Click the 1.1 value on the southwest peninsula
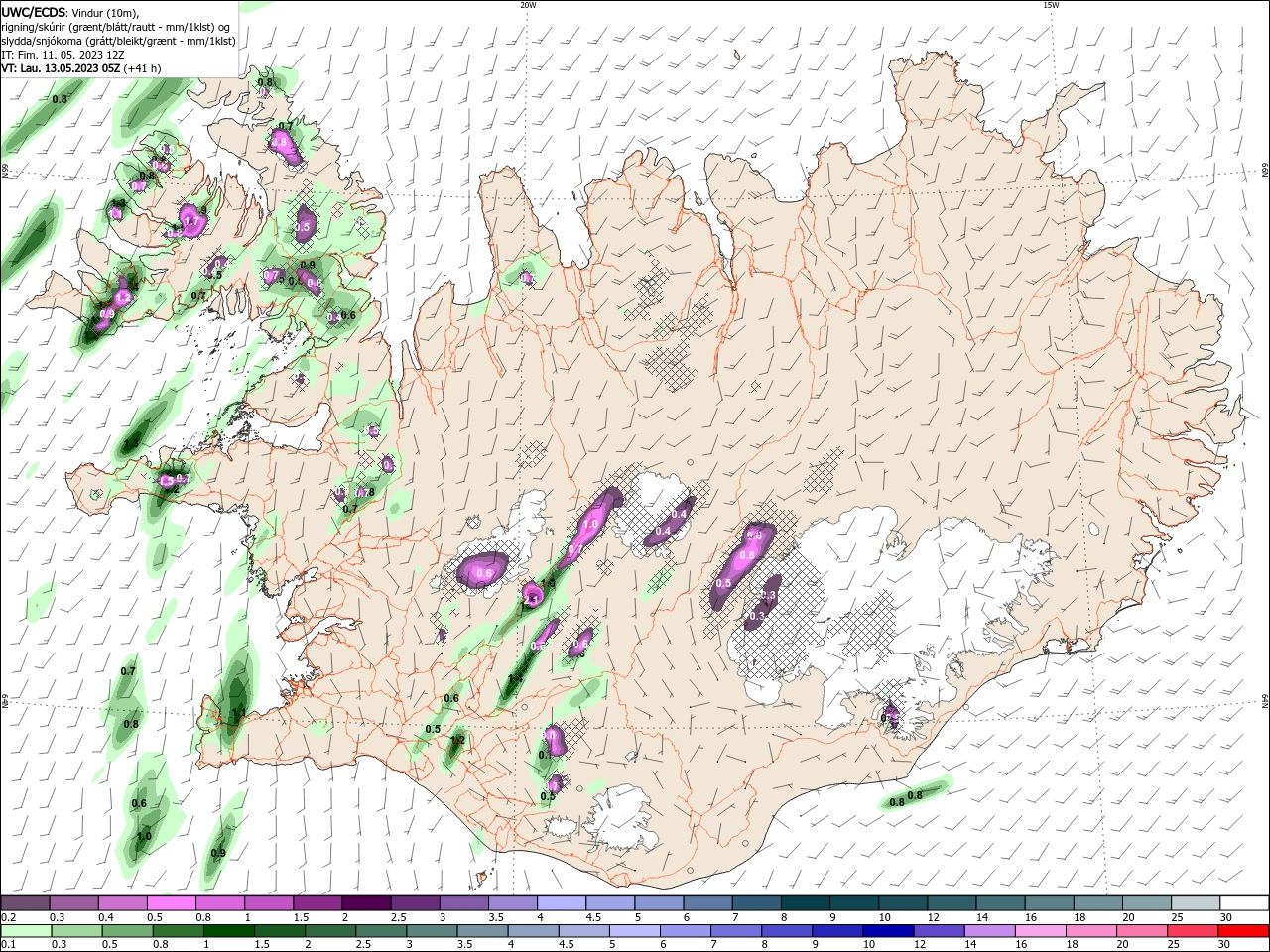The height and width of the screenshot is (952, 1270). click(239, 712)
